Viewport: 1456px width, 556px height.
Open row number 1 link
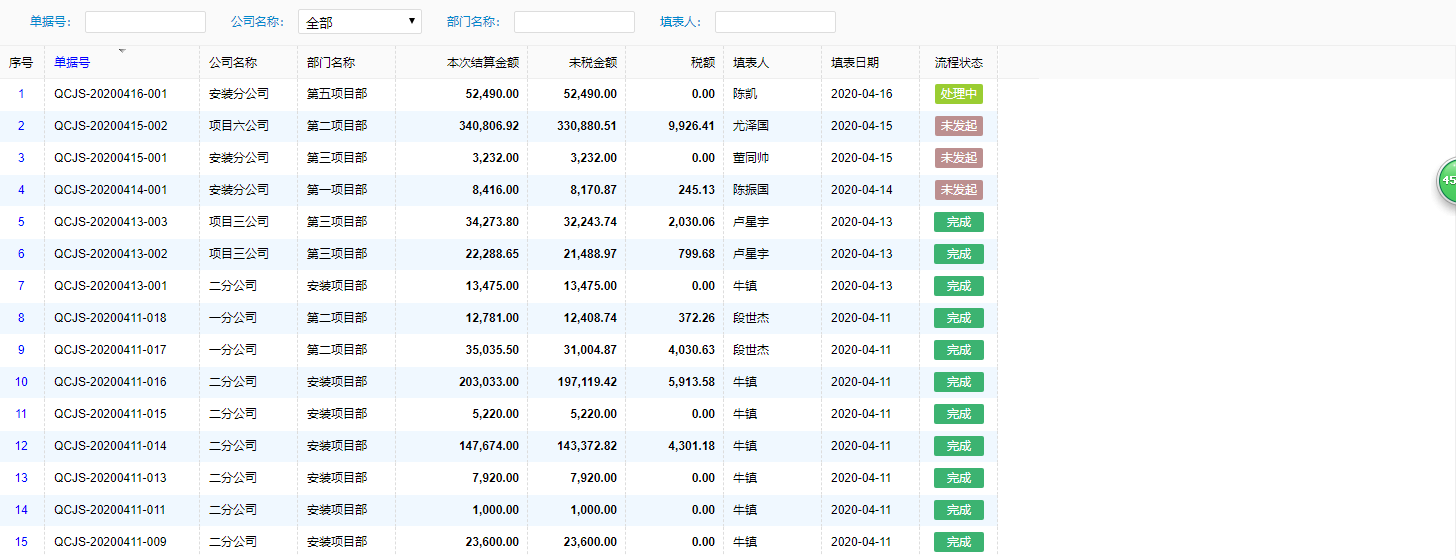coord(21,94)
